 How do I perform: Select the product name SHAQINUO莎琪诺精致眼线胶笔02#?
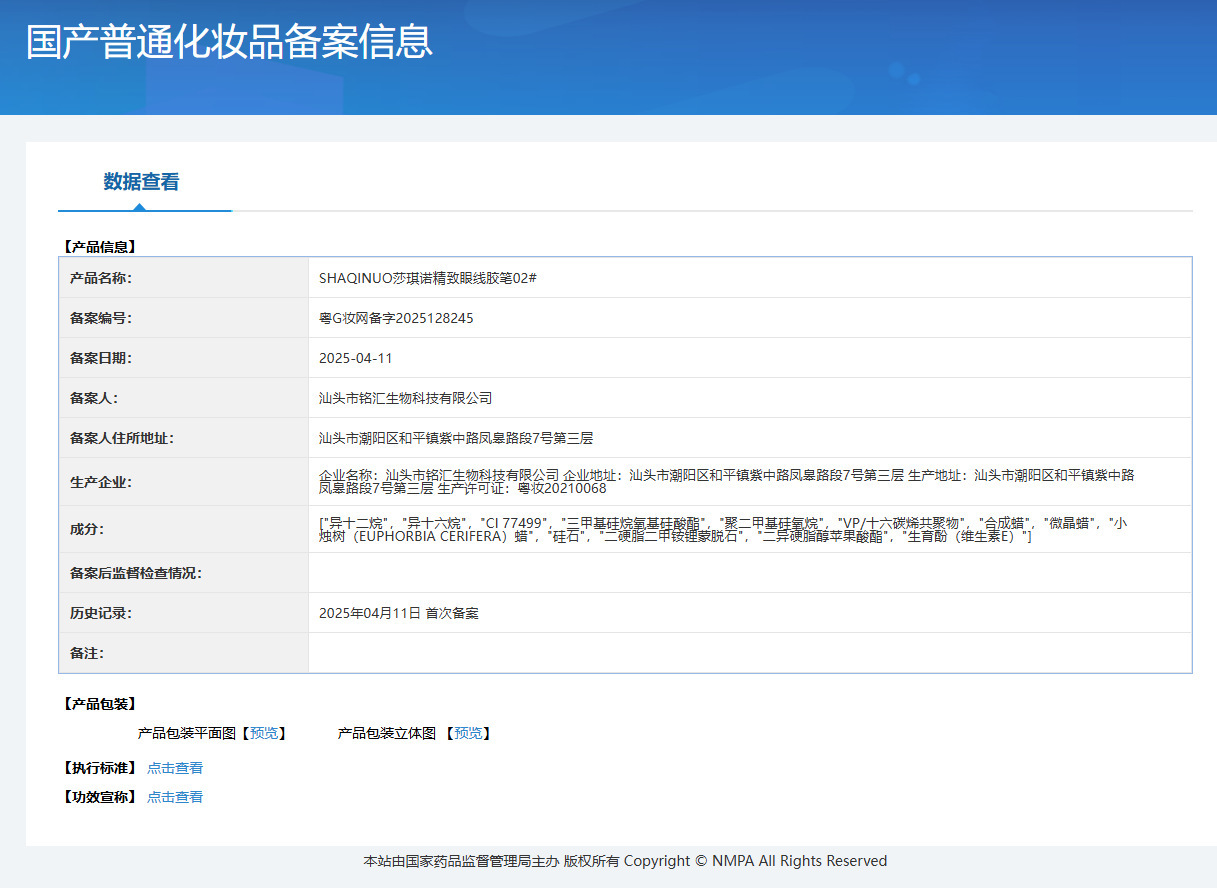428,278
